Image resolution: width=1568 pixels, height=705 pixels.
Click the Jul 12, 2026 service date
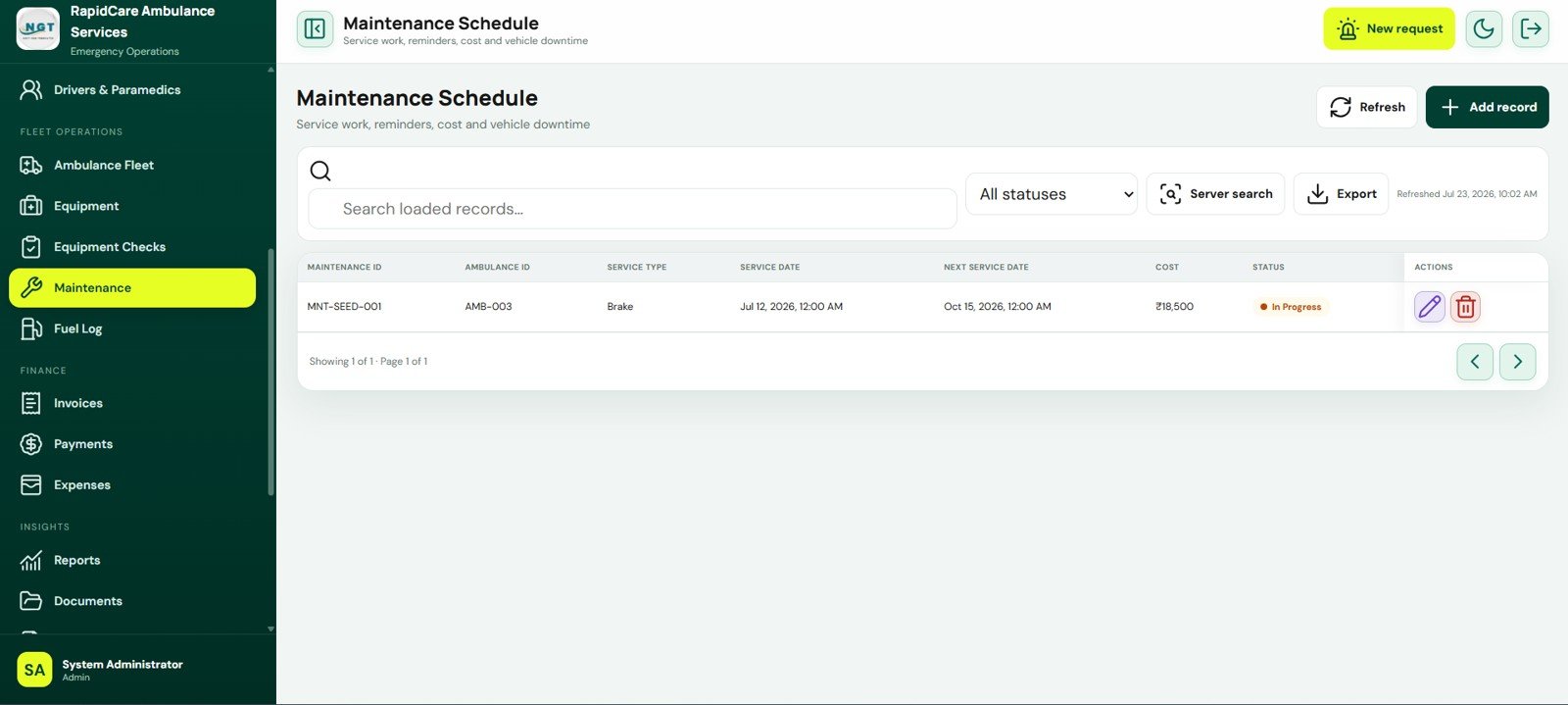pyautogui.click(x=791, y=307)
